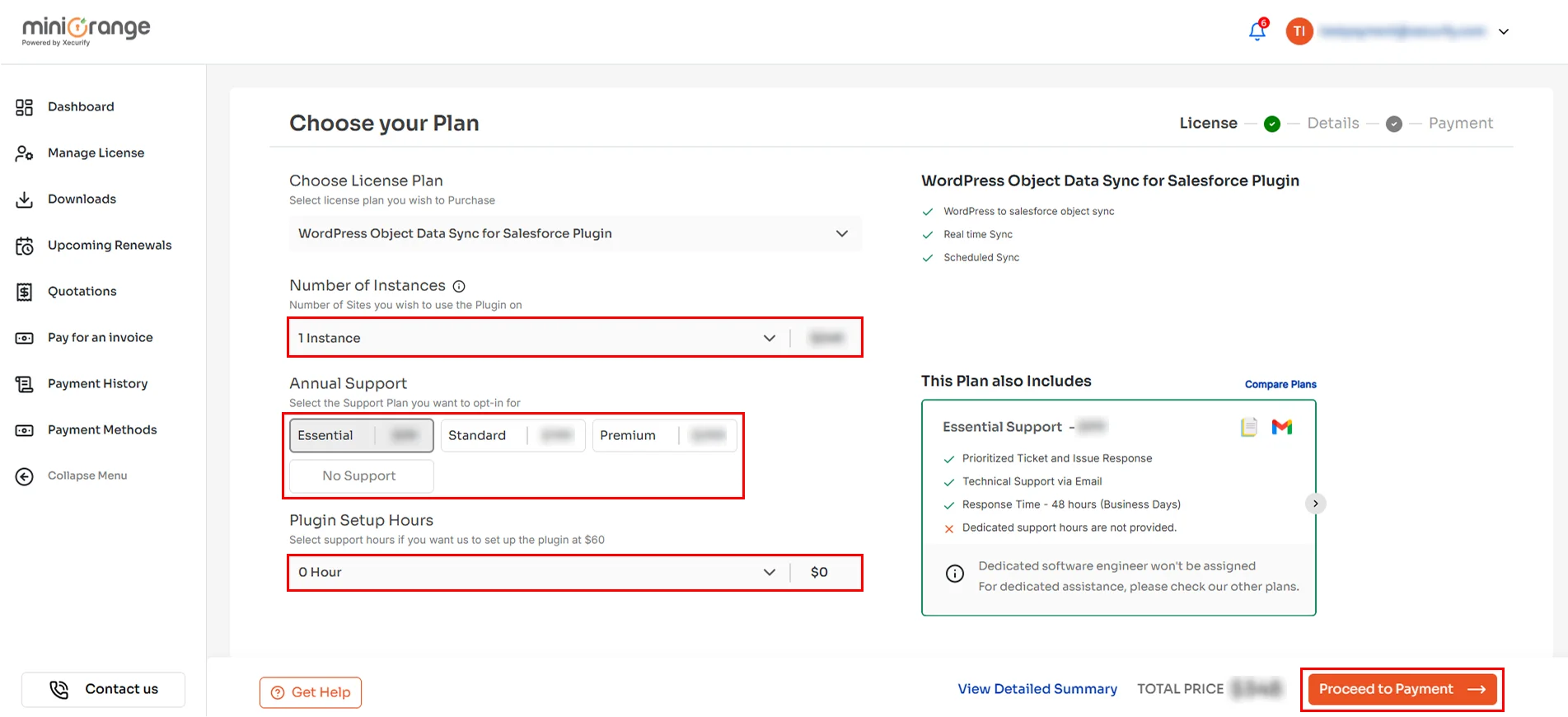
Task: Open Payment Methods menu item
Action: coord(102,429)
